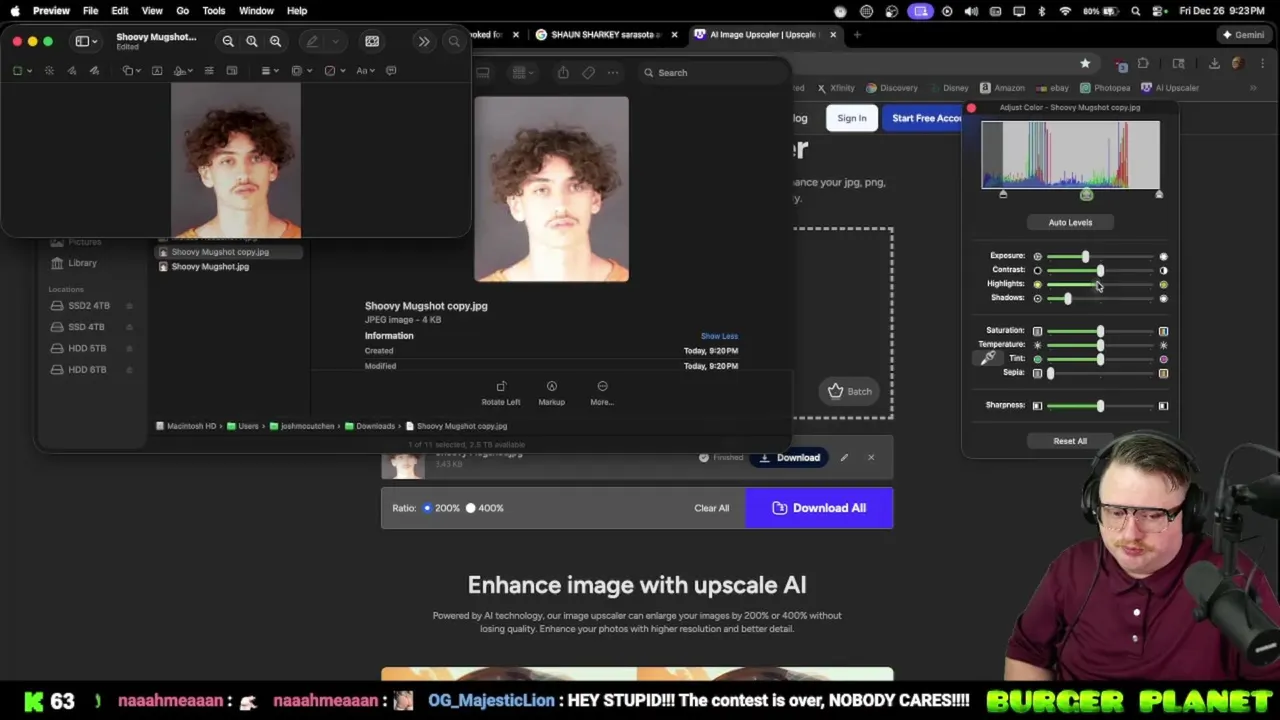Click the Finder Search field
1280x720 pixels.
(712, 73)
